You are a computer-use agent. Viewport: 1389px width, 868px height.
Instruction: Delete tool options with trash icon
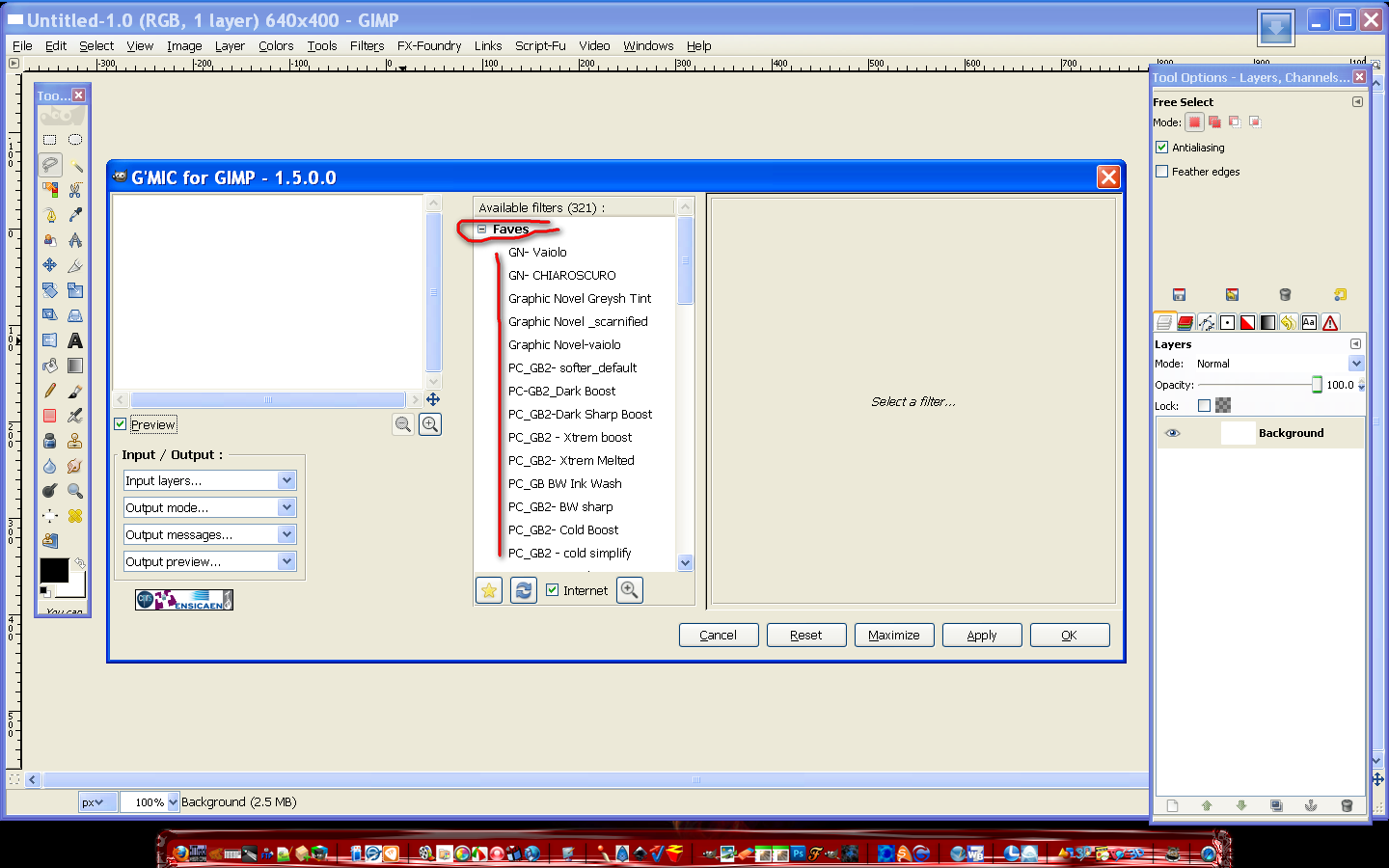click(x=1285, y=294)
